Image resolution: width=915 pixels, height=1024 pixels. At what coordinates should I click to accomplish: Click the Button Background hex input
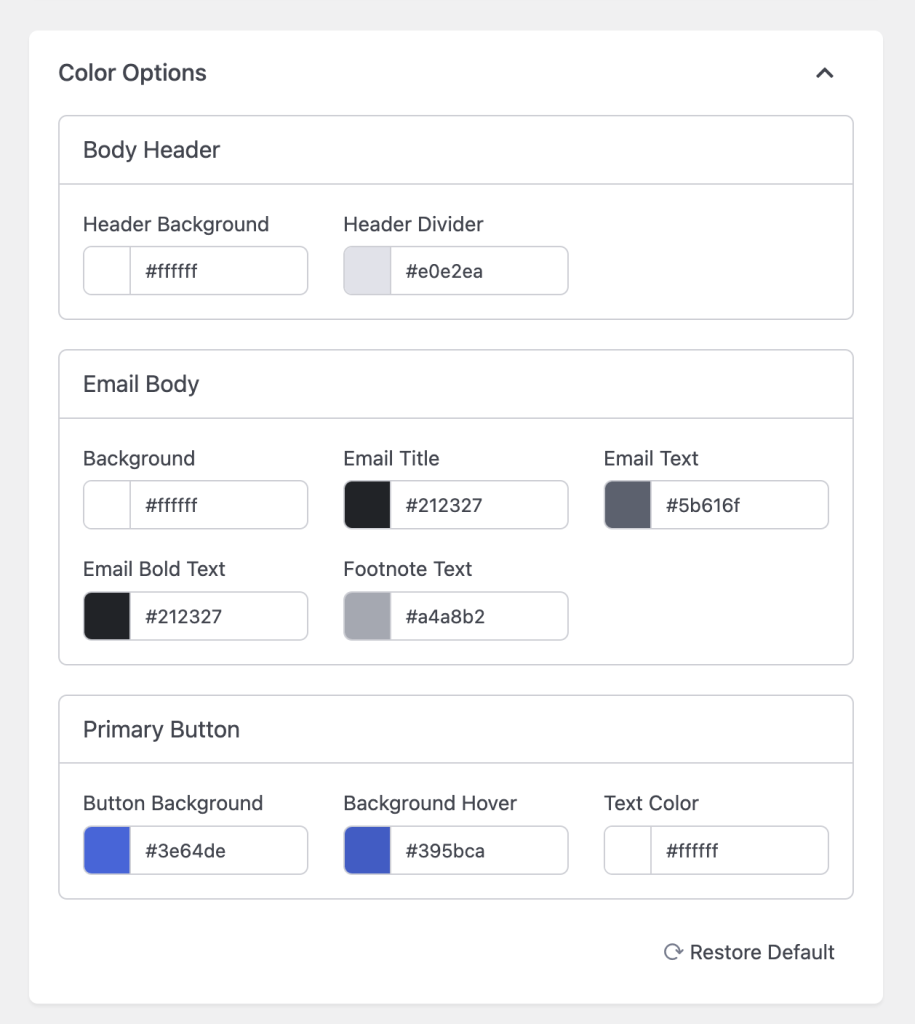218,851
